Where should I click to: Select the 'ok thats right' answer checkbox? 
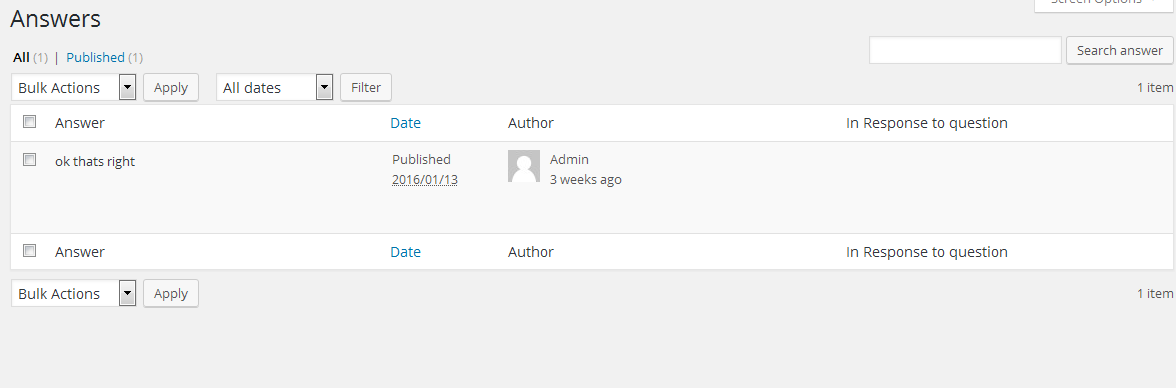pos(29,159)
